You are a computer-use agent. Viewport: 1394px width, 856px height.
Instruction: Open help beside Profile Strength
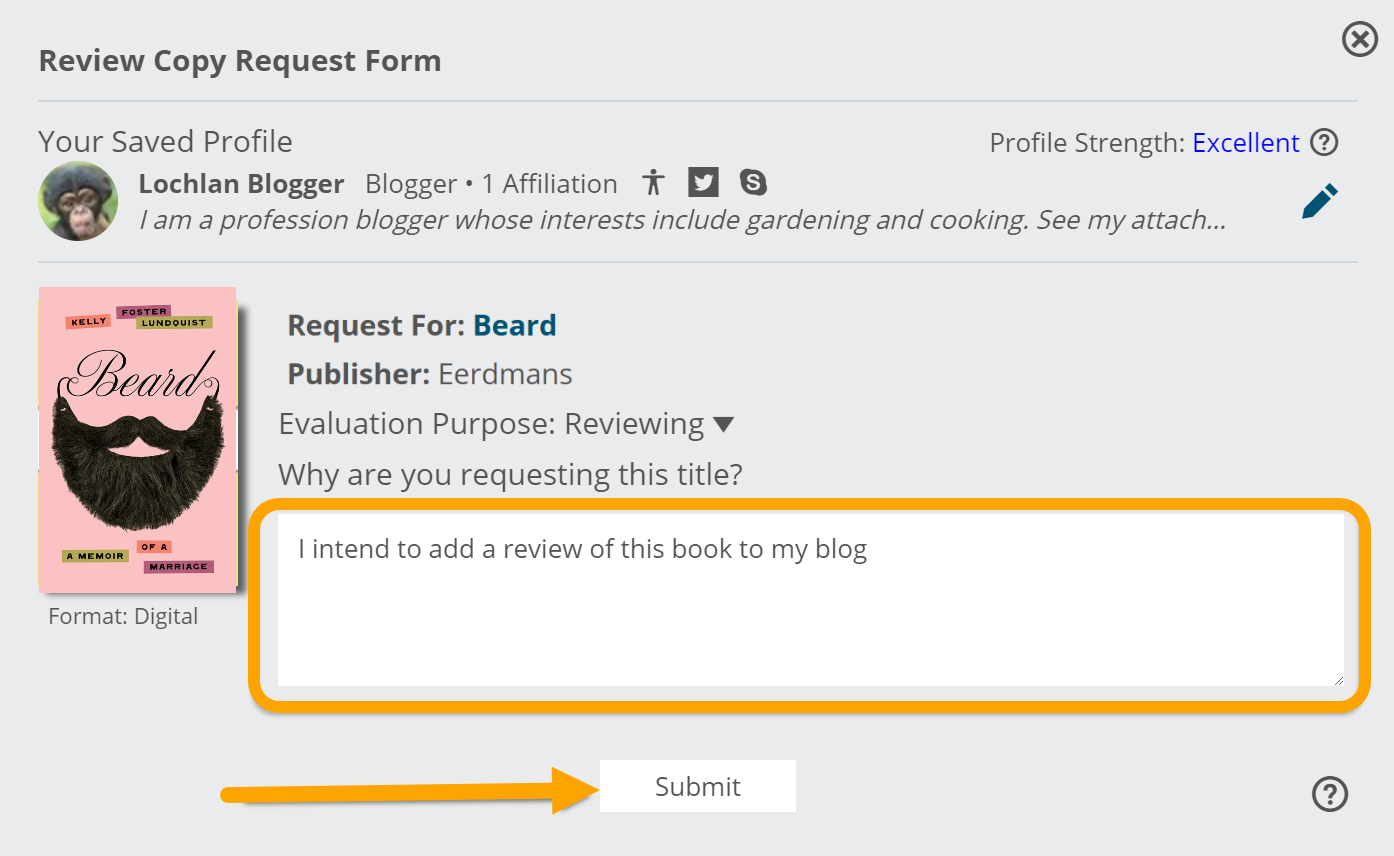click(1324, 143)
